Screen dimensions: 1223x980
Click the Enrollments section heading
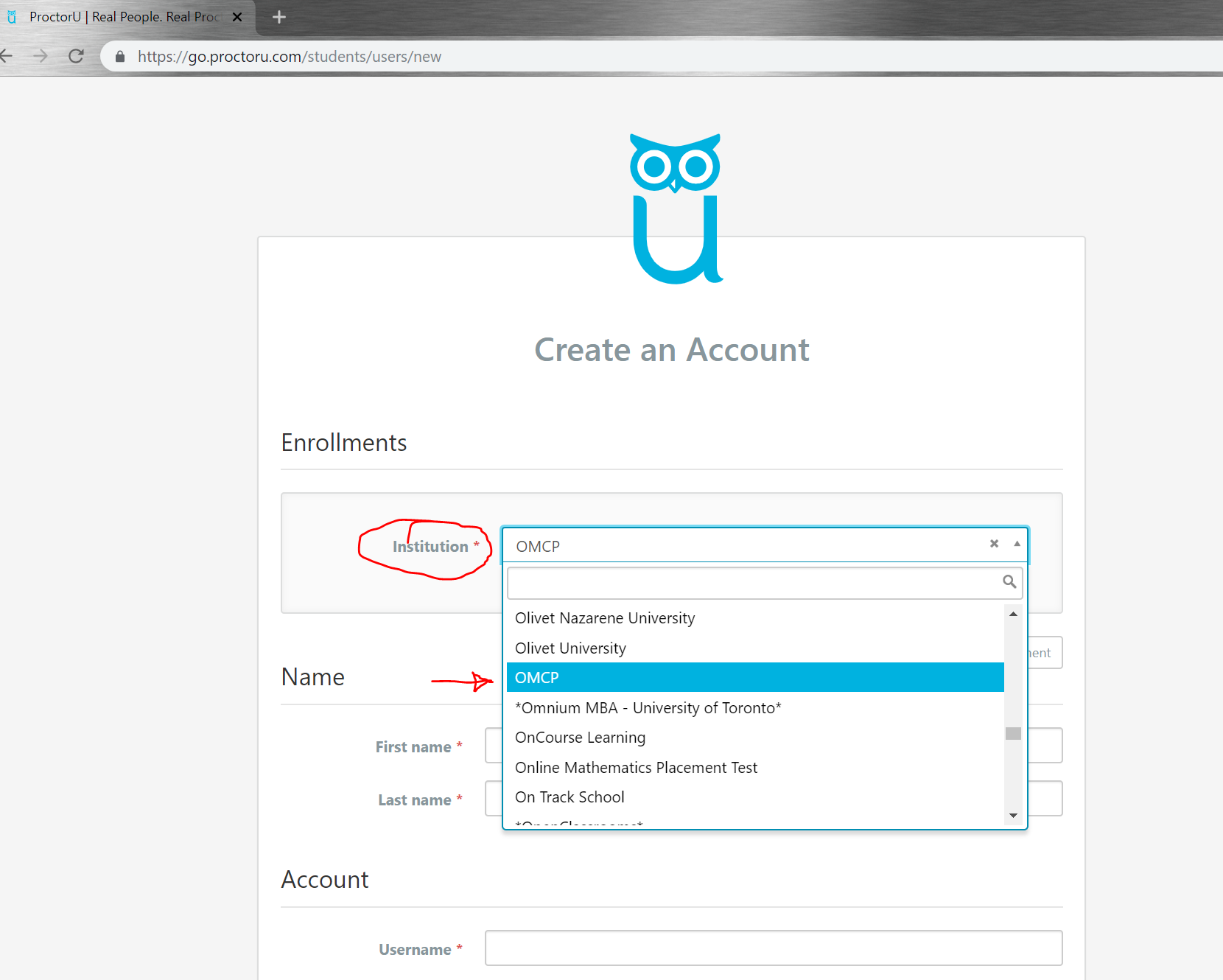click(344, 443)
